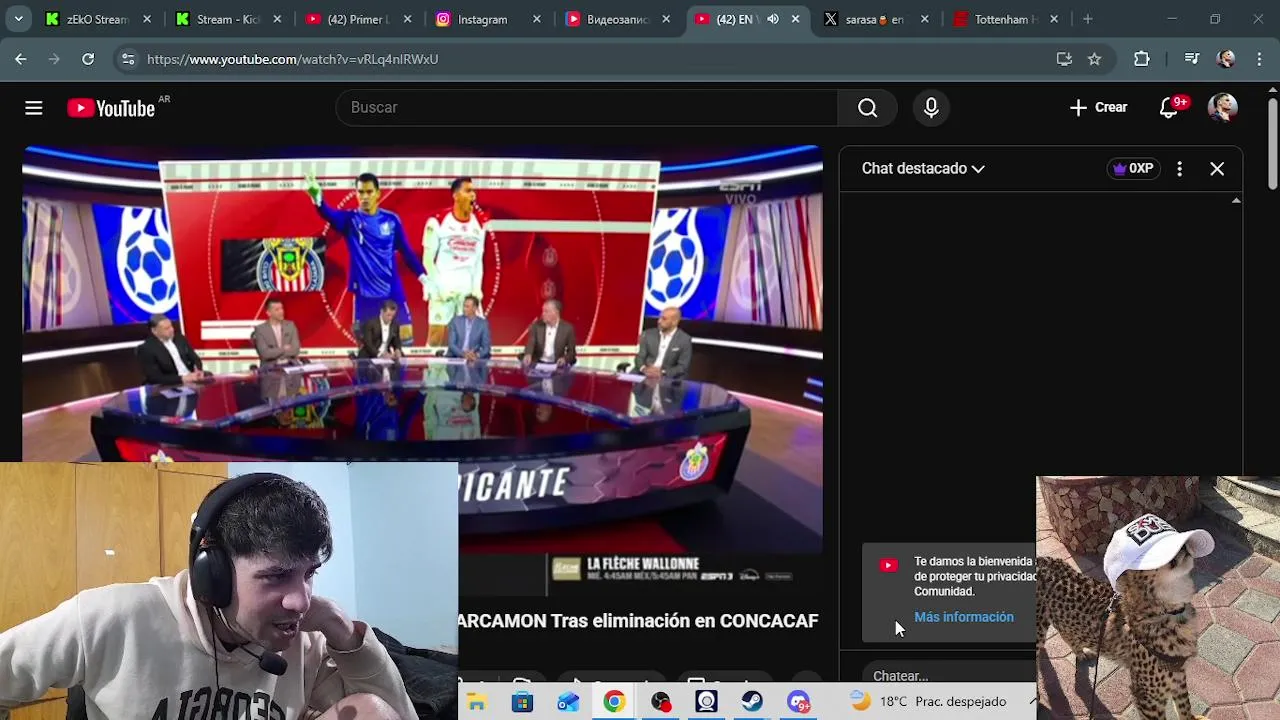The width and height of the screenshot is (1280, 720).
Task: Open the YouTube account avatar menu
Action: [x=1222, y=108]
